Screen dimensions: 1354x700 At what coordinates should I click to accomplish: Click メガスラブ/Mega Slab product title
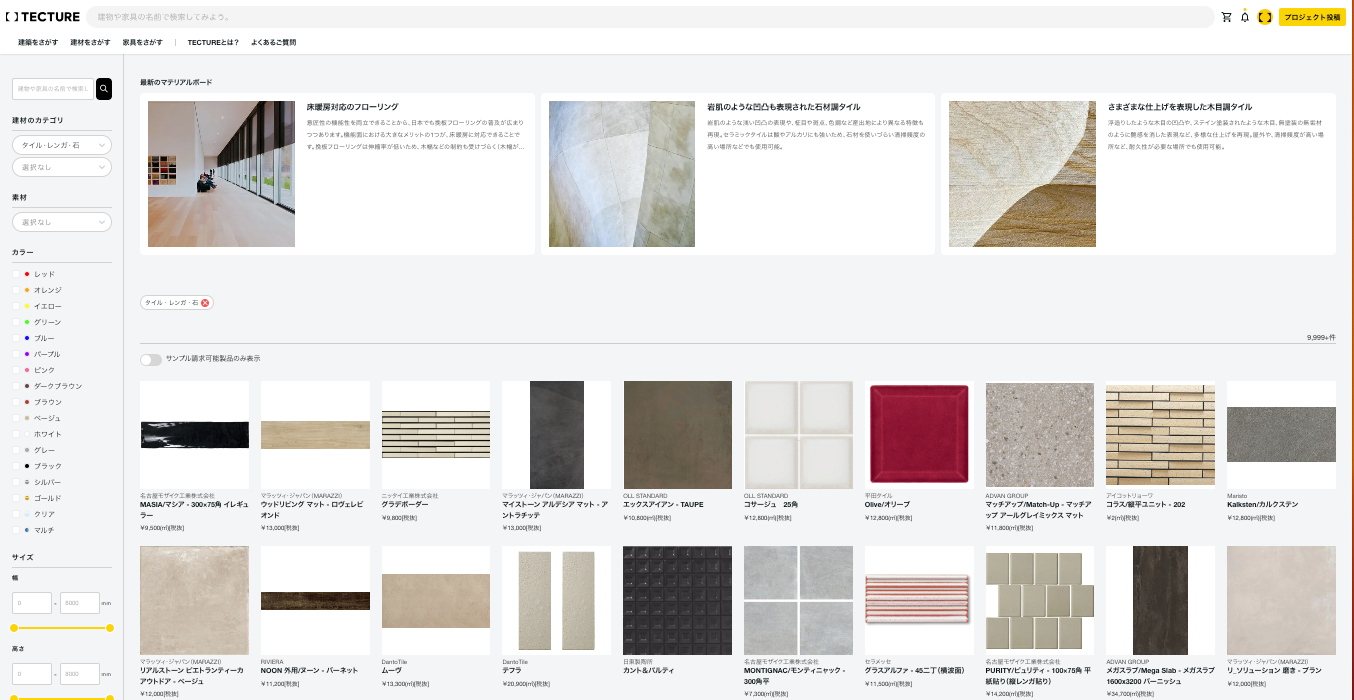click(1160, 674)
